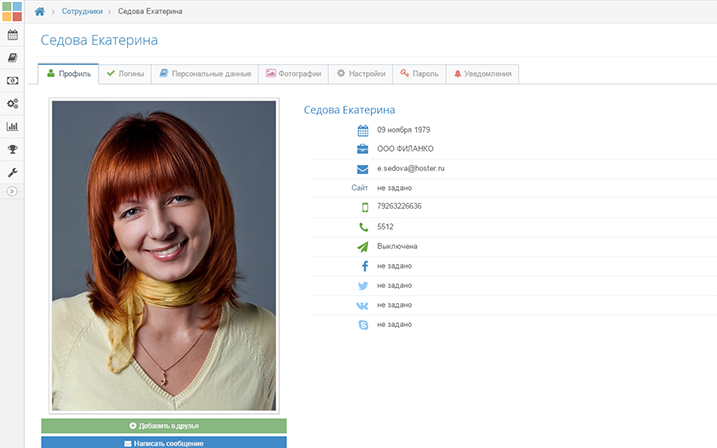Open the trophy icon in the sidebar

coord(12,150)
